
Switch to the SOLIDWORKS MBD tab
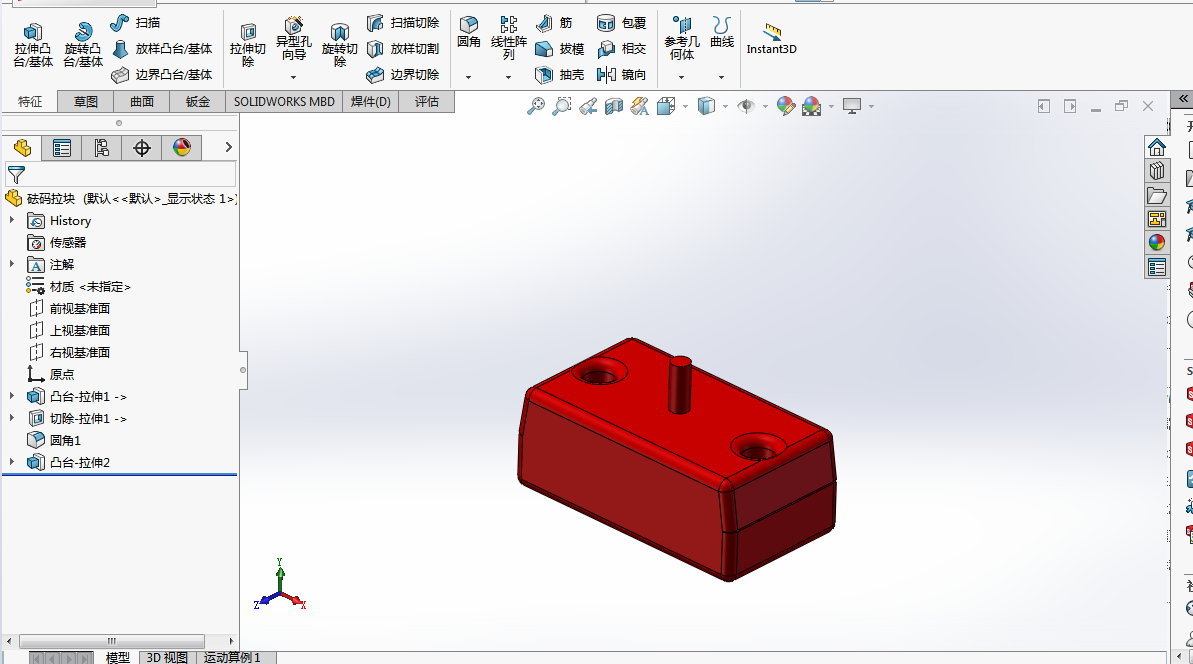pos(284,102)
